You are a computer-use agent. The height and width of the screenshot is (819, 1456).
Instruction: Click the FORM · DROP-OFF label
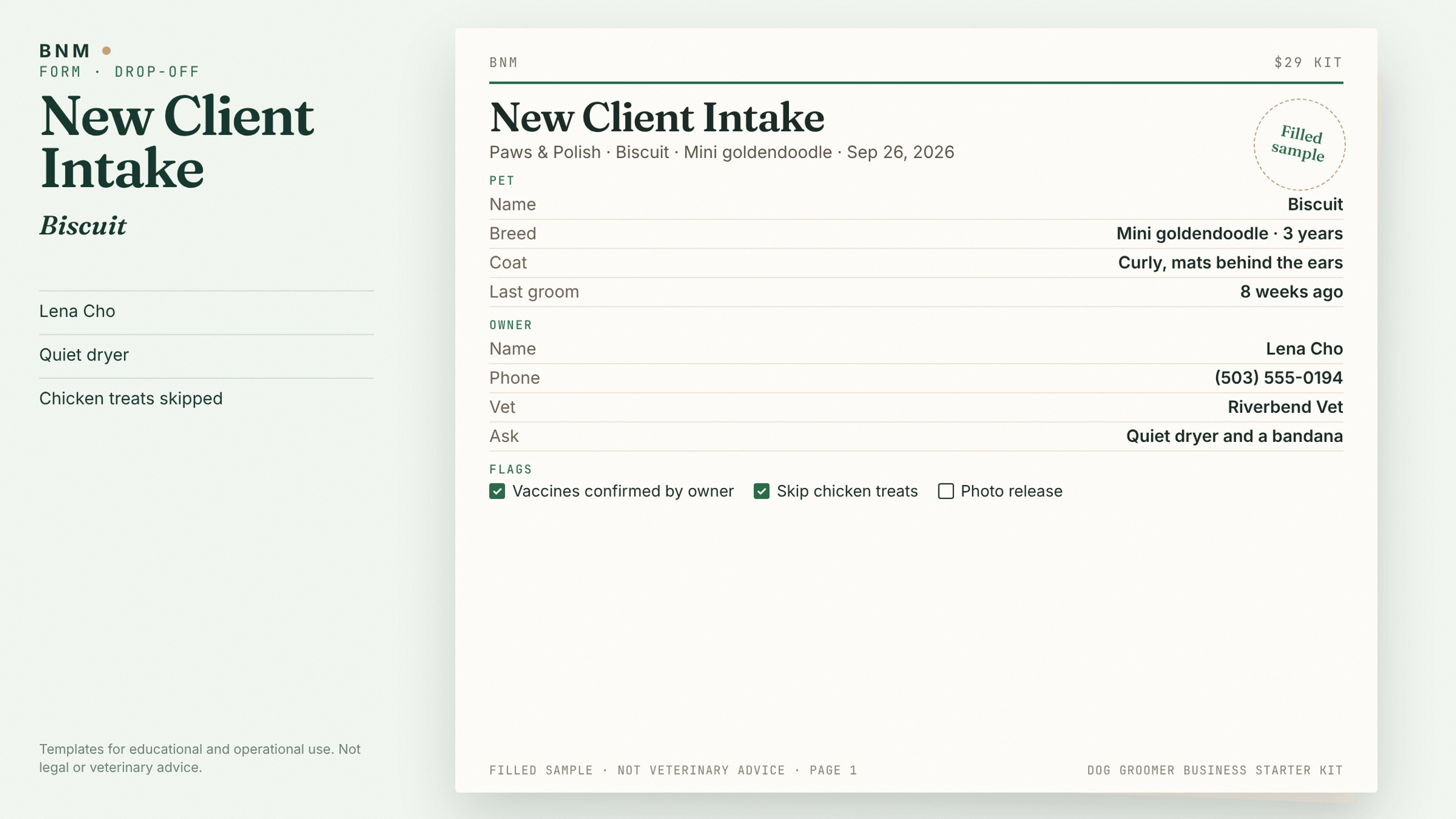coord(119,72)
